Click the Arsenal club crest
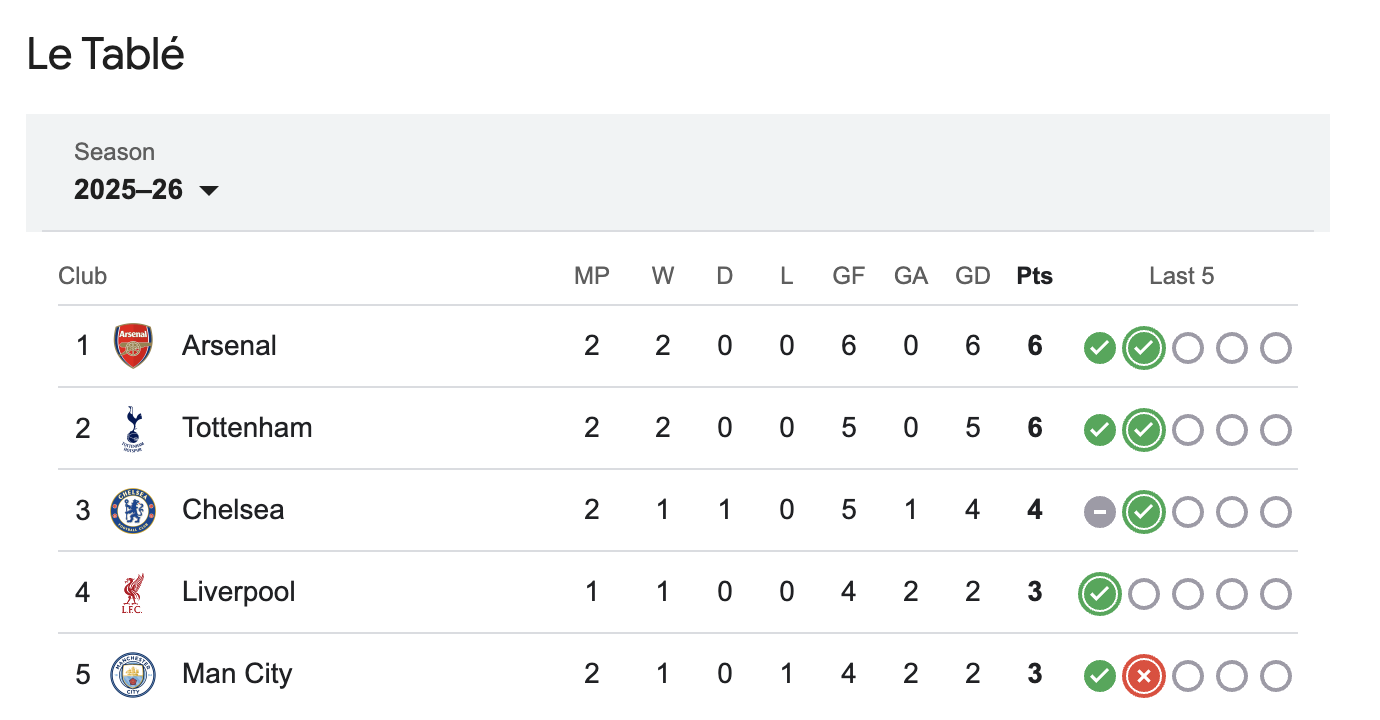The height and width of the screenshot is (720, 1380). 133,346
